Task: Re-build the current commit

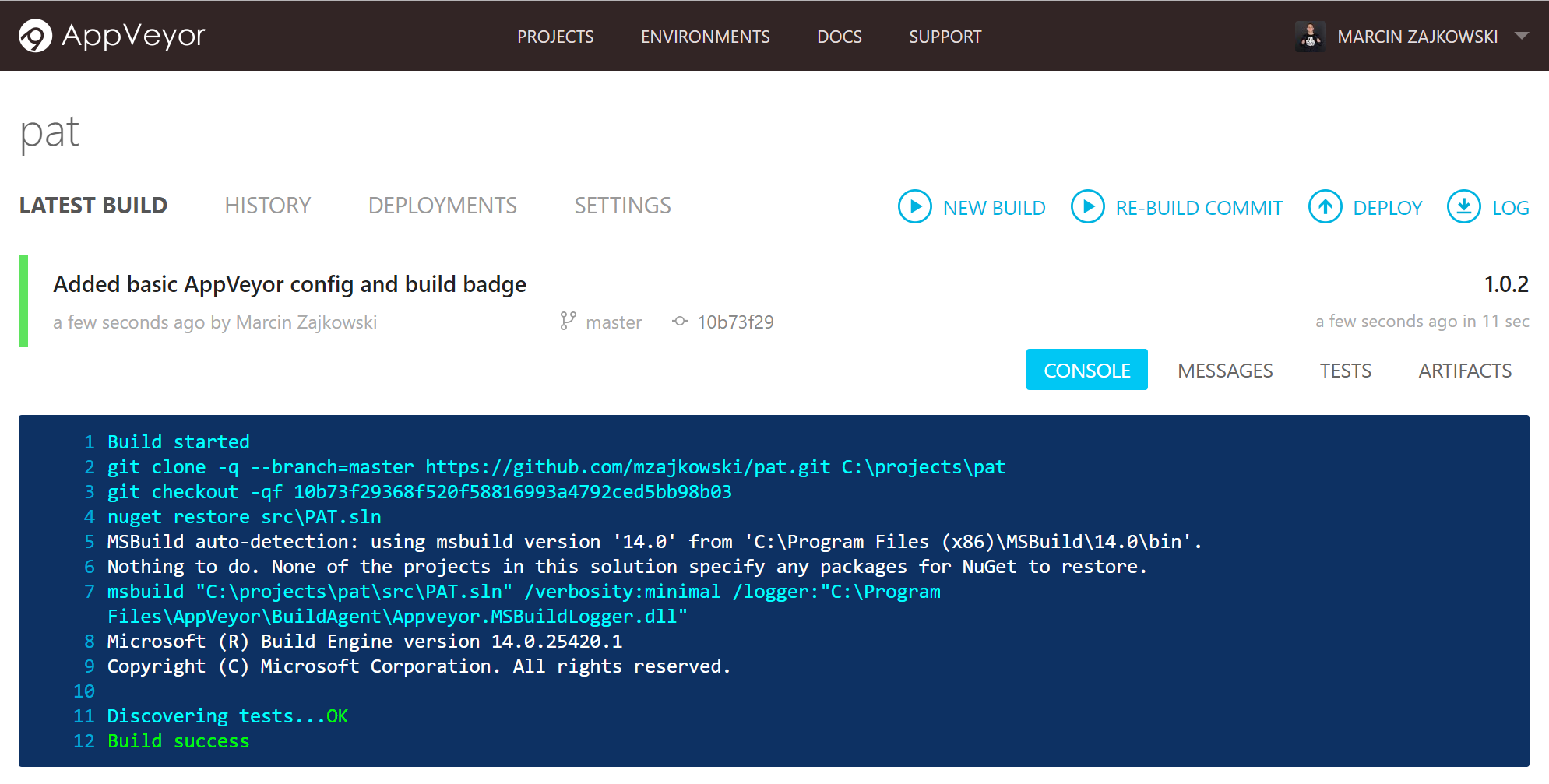Action: tap(1199, 208)
